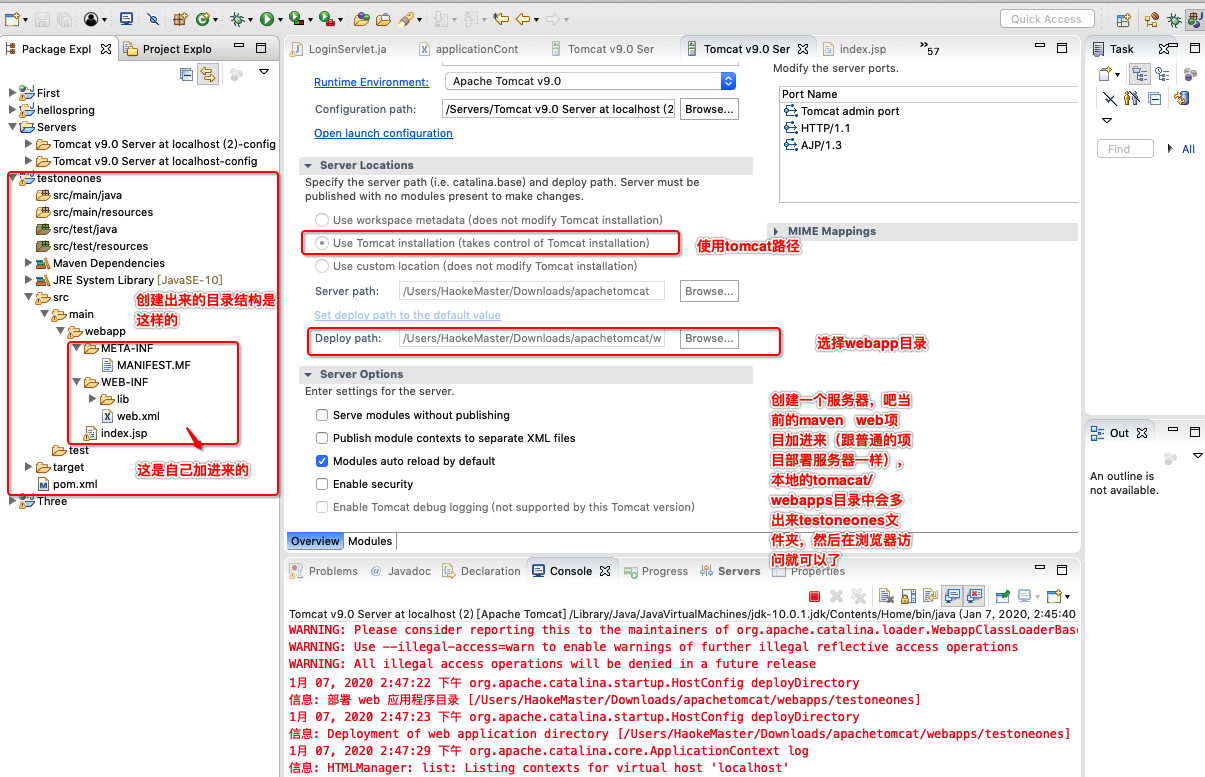
Task: Click Open launch configuration link
Action: point(383,133)
